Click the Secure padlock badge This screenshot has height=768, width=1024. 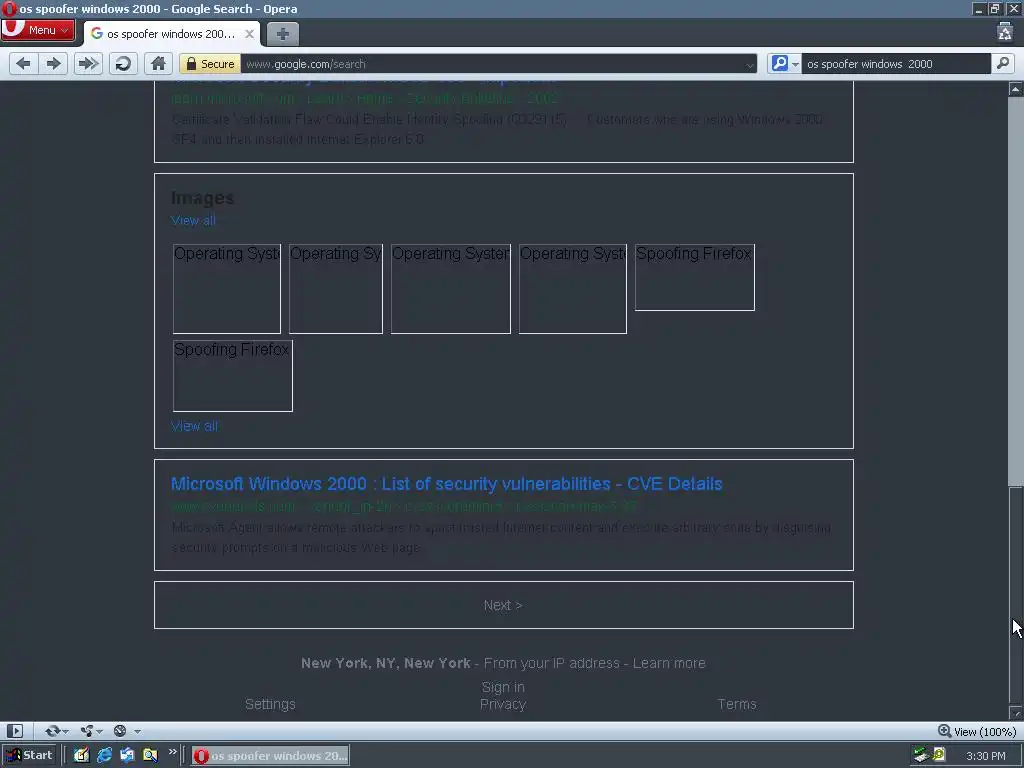[x=210, y=63]
